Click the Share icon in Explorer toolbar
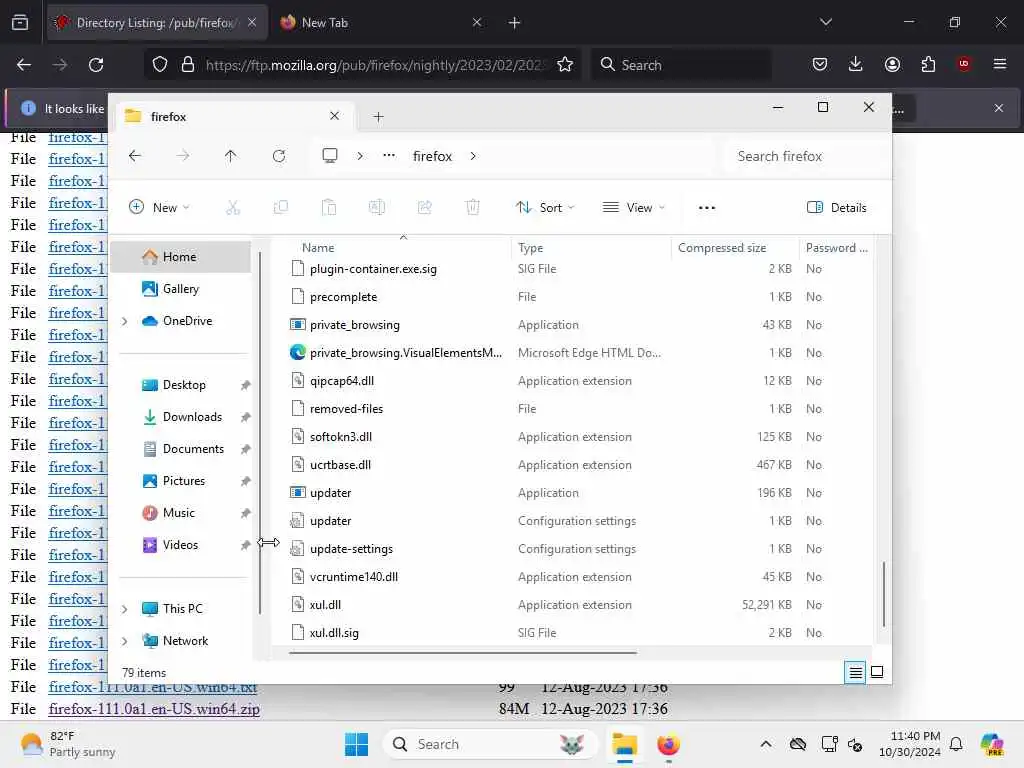 (x=424, y=208)
